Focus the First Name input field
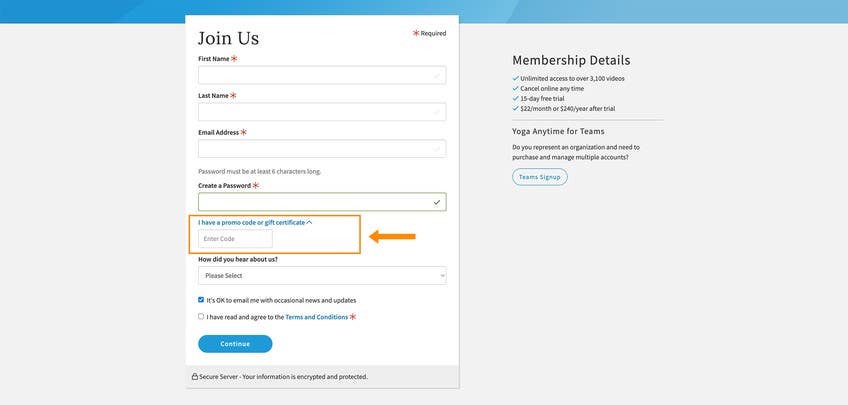The height and width of the screenshot is (405, 848). (322, 75)
